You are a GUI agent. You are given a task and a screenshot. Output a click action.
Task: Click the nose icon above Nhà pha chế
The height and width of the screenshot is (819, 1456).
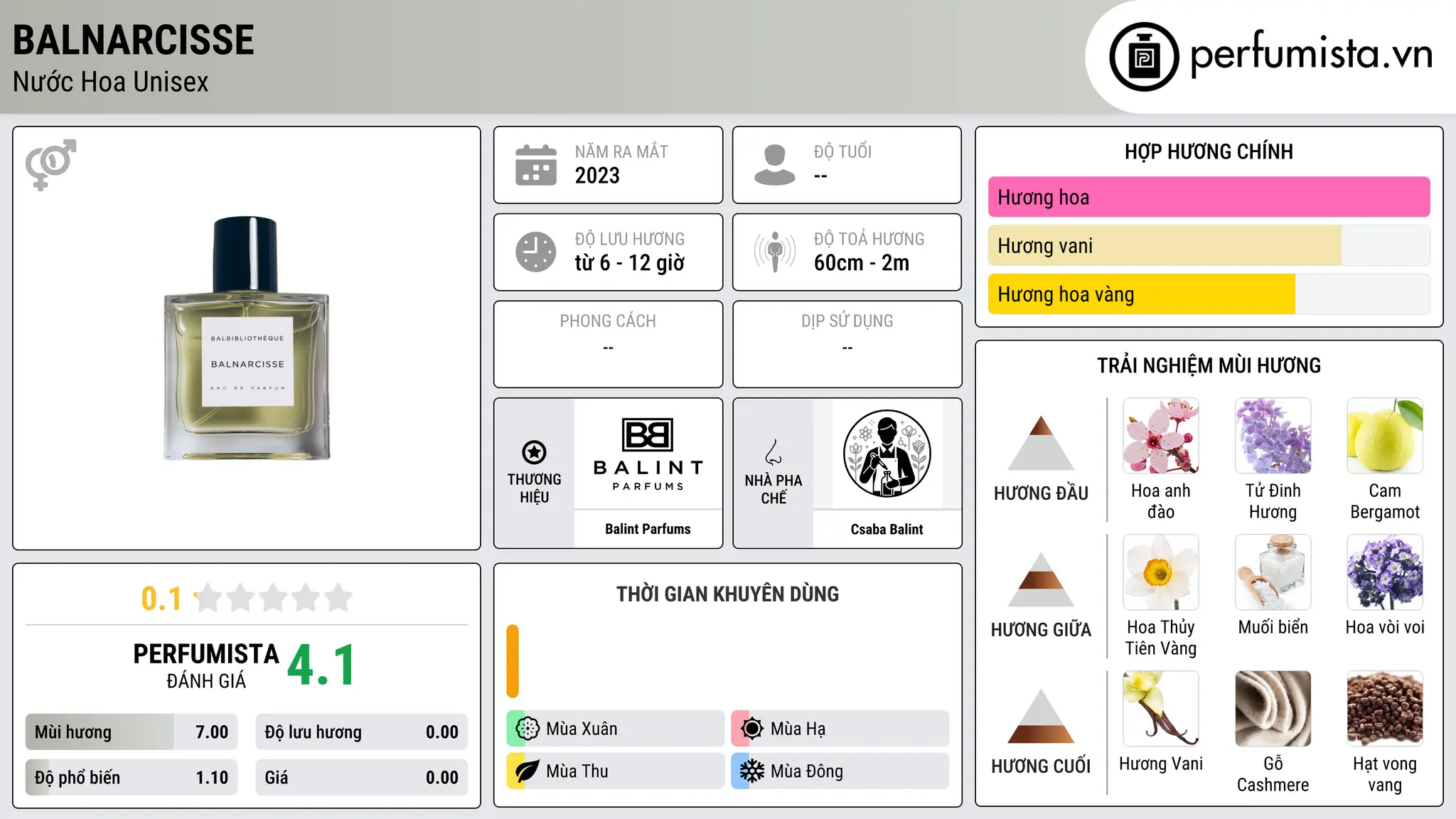coord(773,452)
